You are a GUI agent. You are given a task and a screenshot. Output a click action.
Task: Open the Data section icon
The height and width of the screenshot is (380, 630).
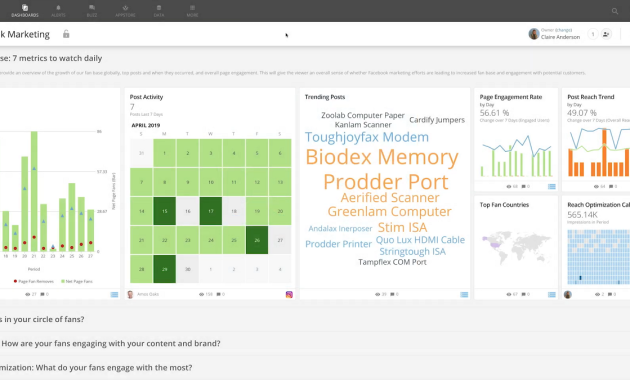(159, 10)
